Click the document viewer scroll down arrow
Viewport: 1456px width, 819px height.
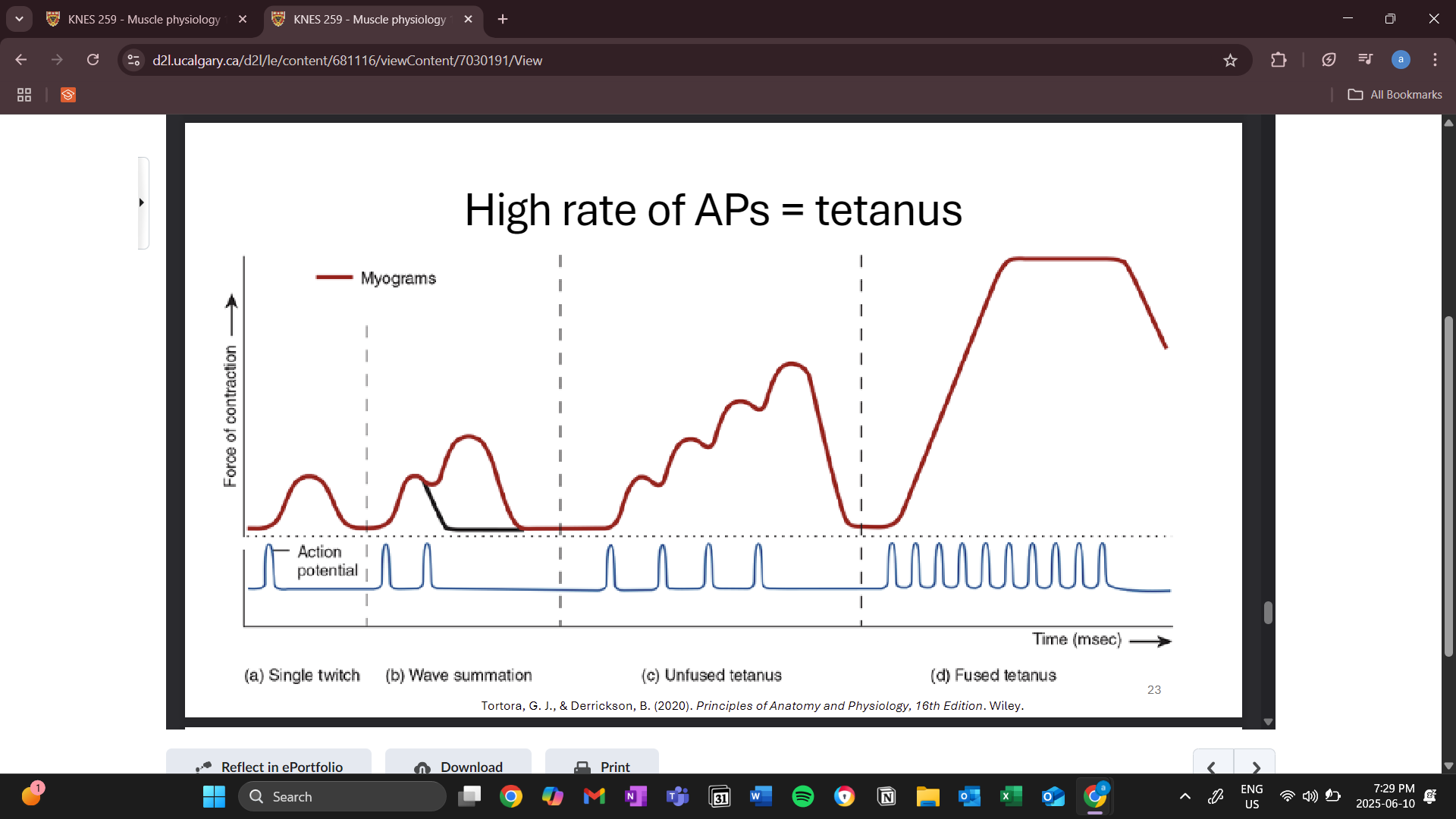click(x=1268, y=722)
